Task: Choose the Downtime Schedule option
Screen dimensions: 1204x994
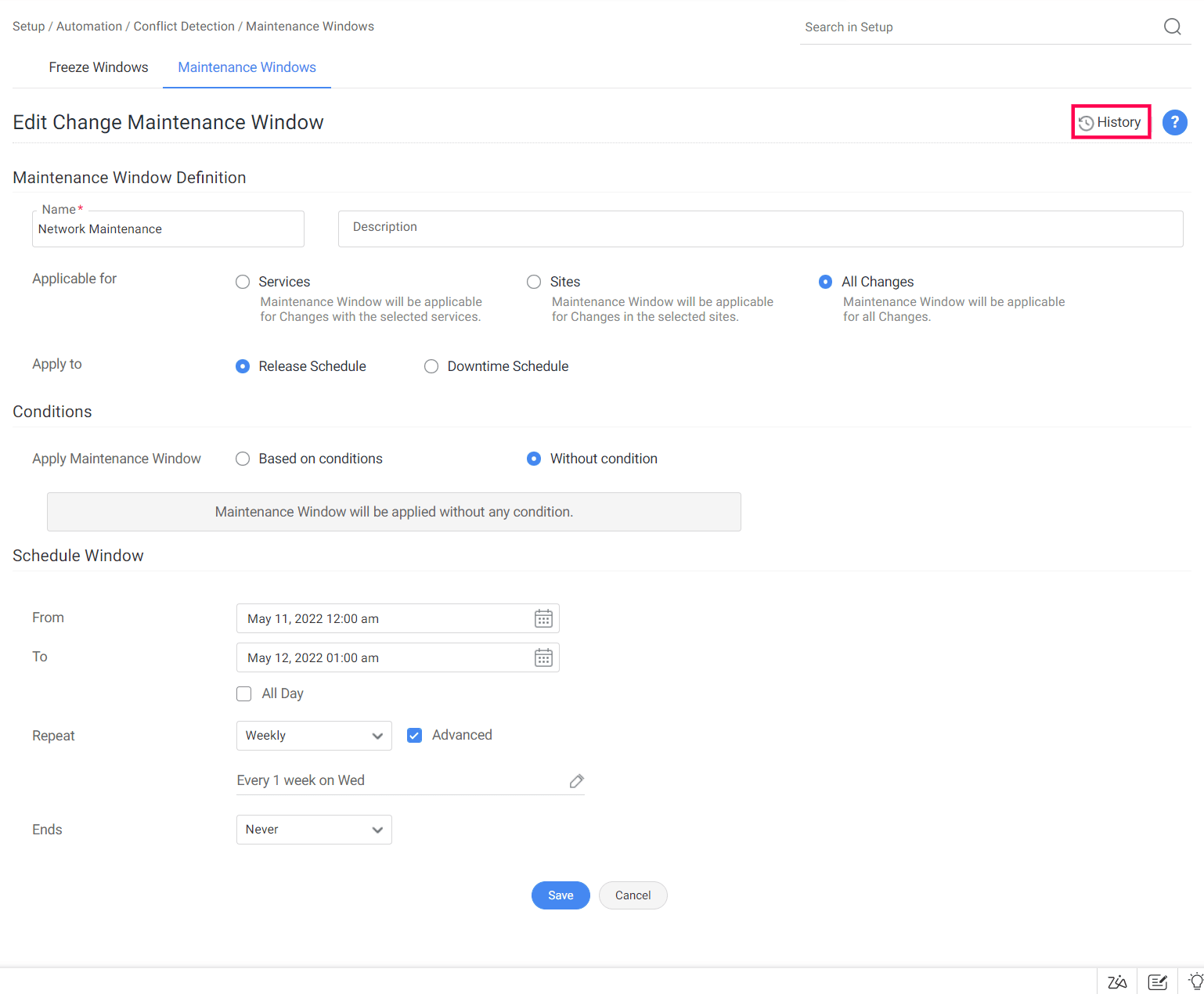Action: [431, 366]
